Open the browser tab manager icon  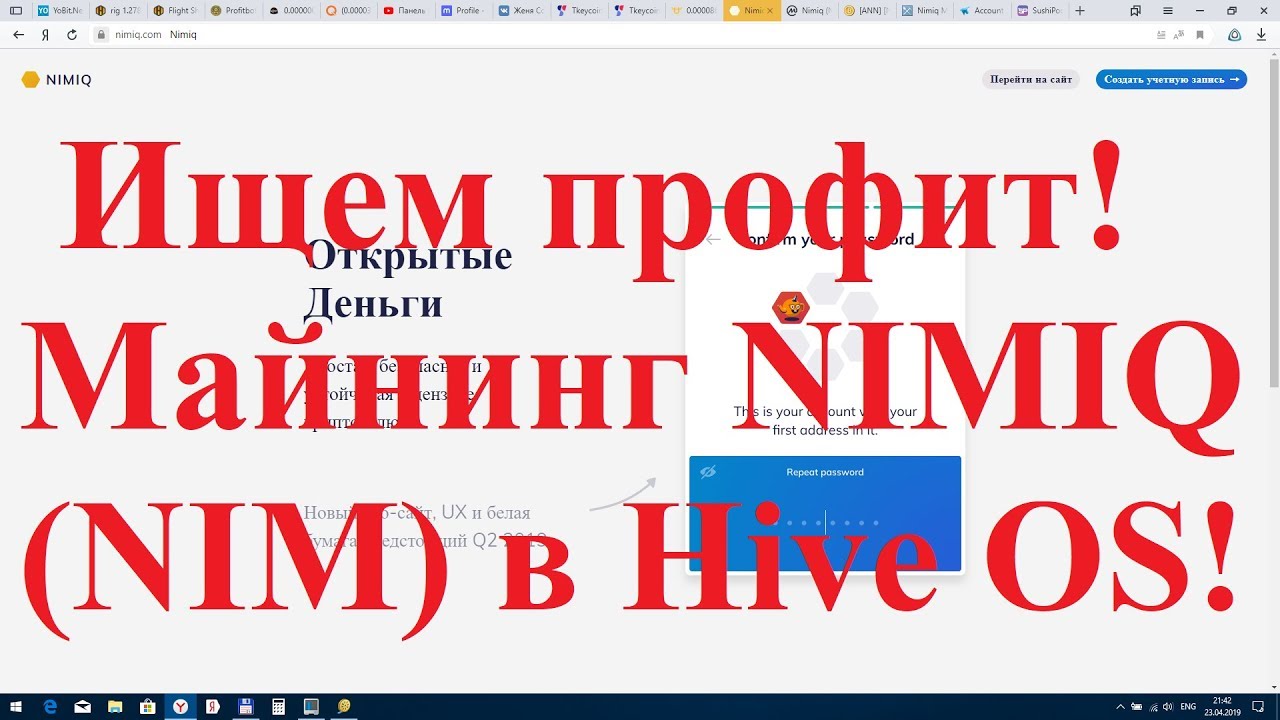(1135, 10)
